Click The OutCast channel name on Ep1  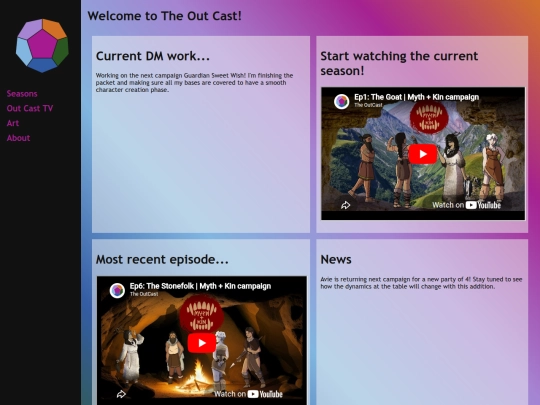(368, 105)
